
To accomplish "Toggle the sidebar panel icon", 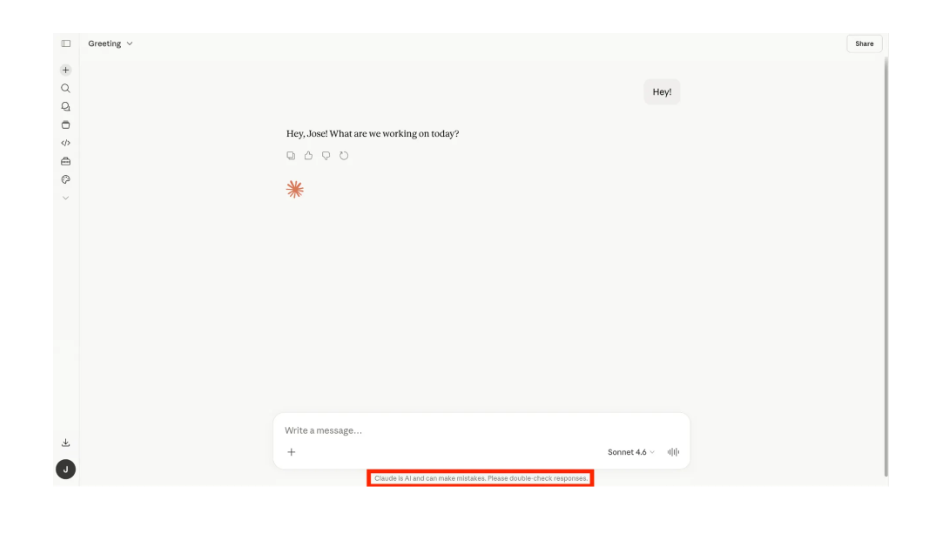I will coord(66,44).
